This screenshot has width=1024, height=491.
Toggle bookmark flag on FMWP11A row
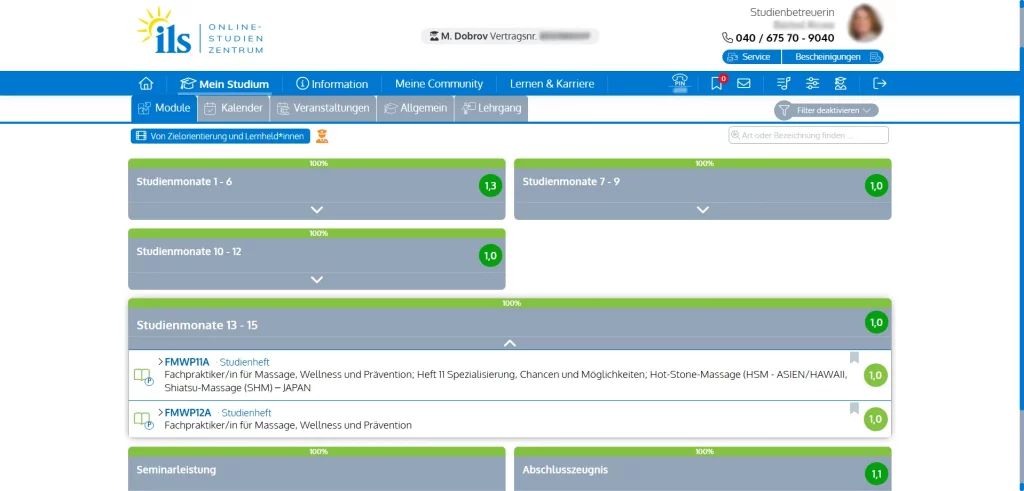pos(854,358)
